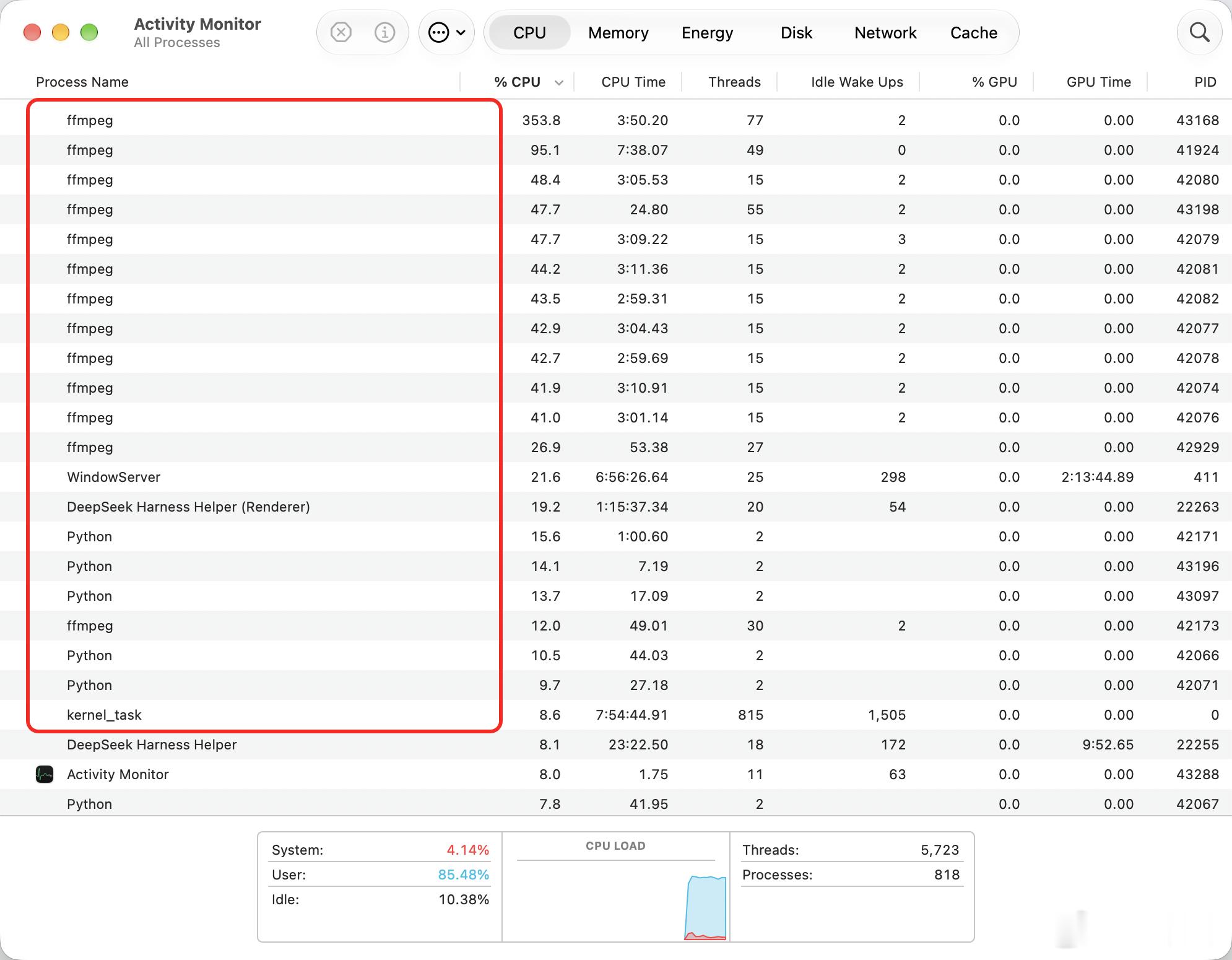Select Python process with PID 42067
This screenshot has width=1232, height=960.
[616, 803]
